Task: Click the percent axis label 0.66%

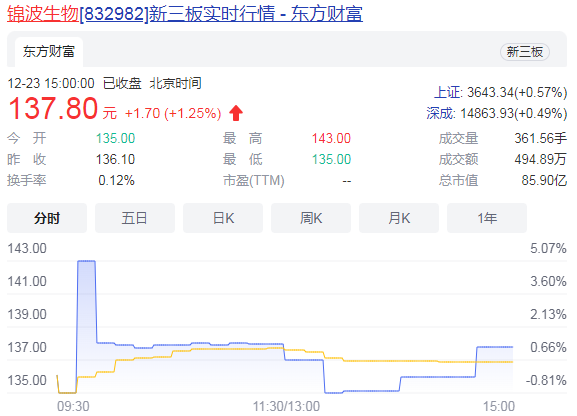Action: coord(548,348)
